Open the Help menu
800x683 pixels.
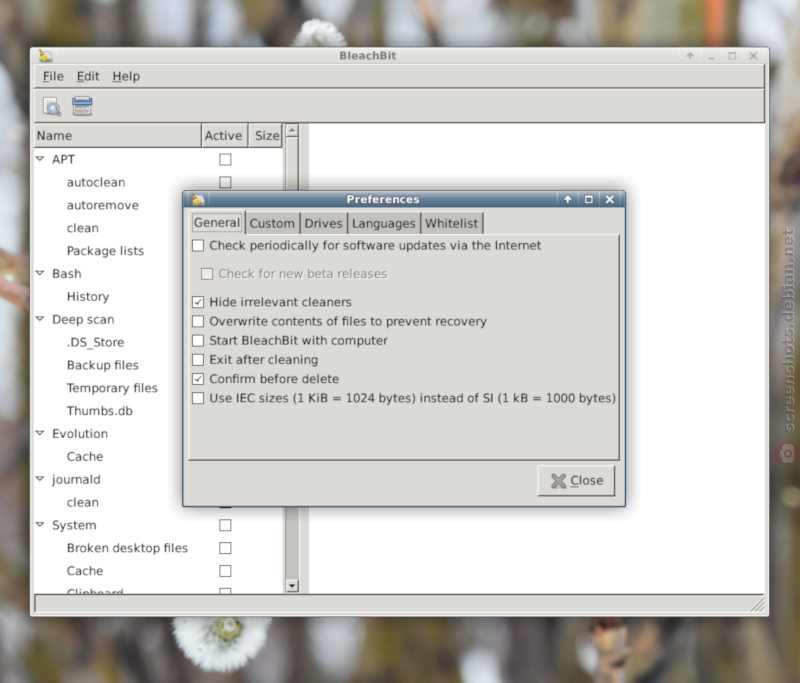coord(126,77)
